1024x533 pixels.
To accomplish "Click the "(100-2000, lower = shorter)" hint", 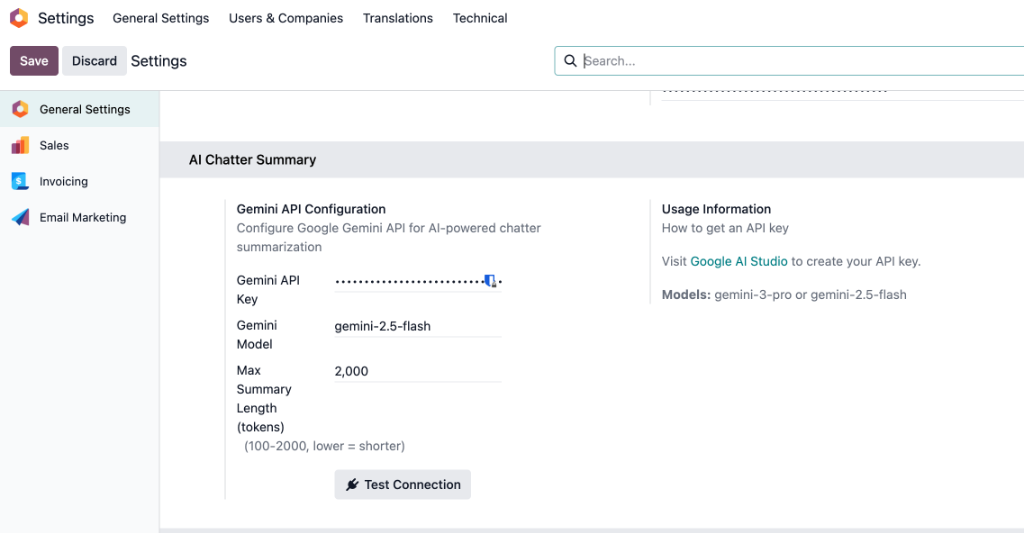I will pyautogui.click(x=325, y=445).
